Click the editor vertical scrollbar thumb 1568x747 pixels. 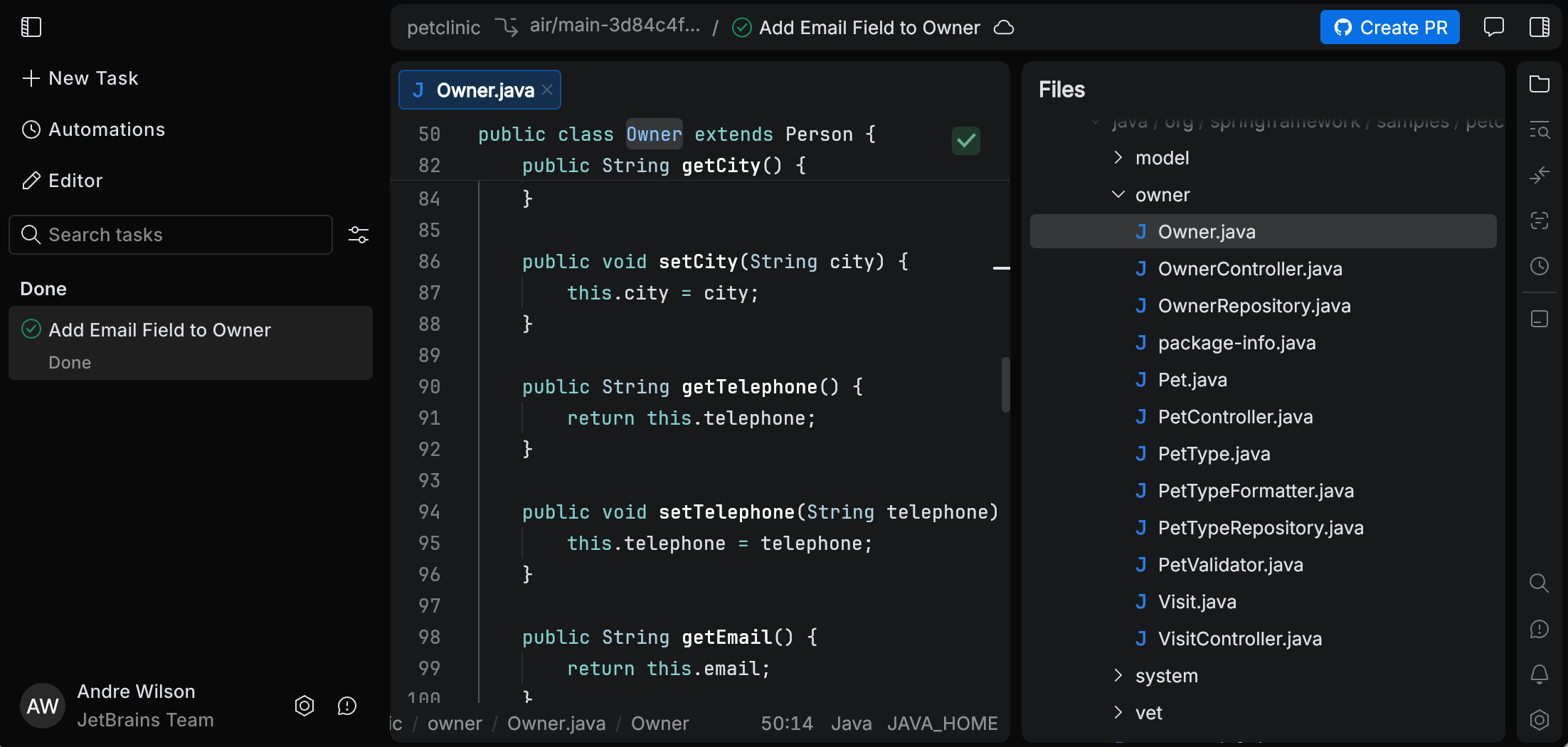coord(1005,385)
